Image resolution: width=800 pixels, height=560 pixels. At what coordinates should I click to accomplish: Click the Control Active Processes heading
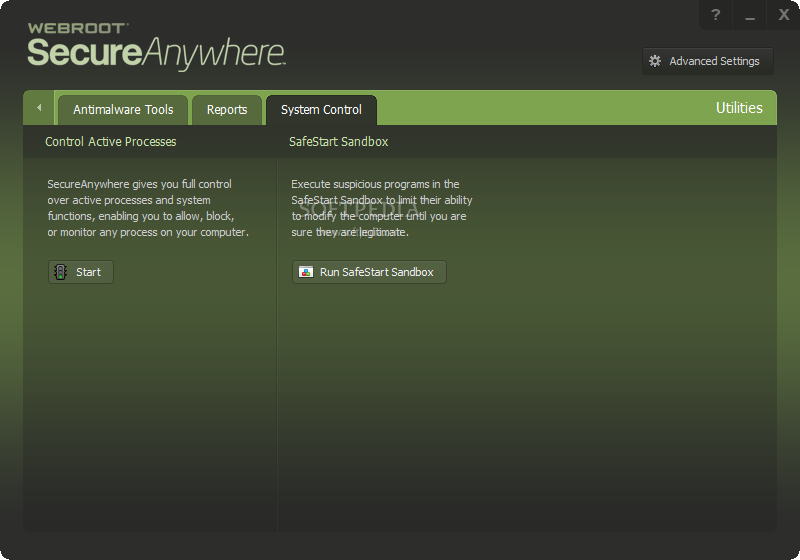(111, 142)
